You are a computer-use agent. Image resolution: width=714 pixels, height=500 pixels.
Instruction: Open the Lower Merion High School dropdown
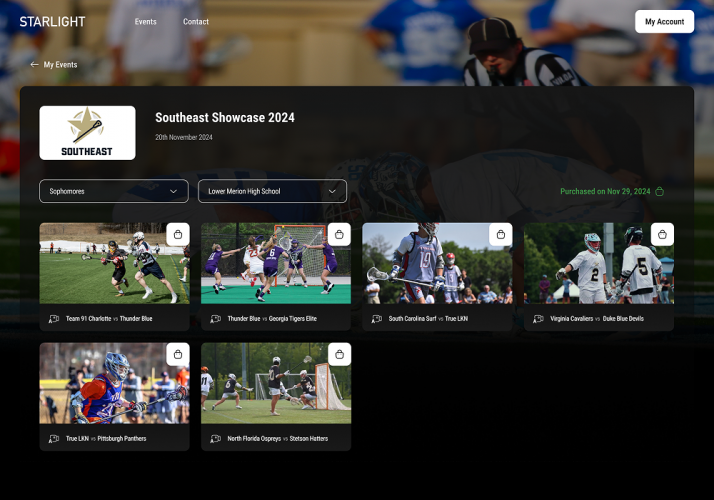pyautogui.click(x=272, y=191)
